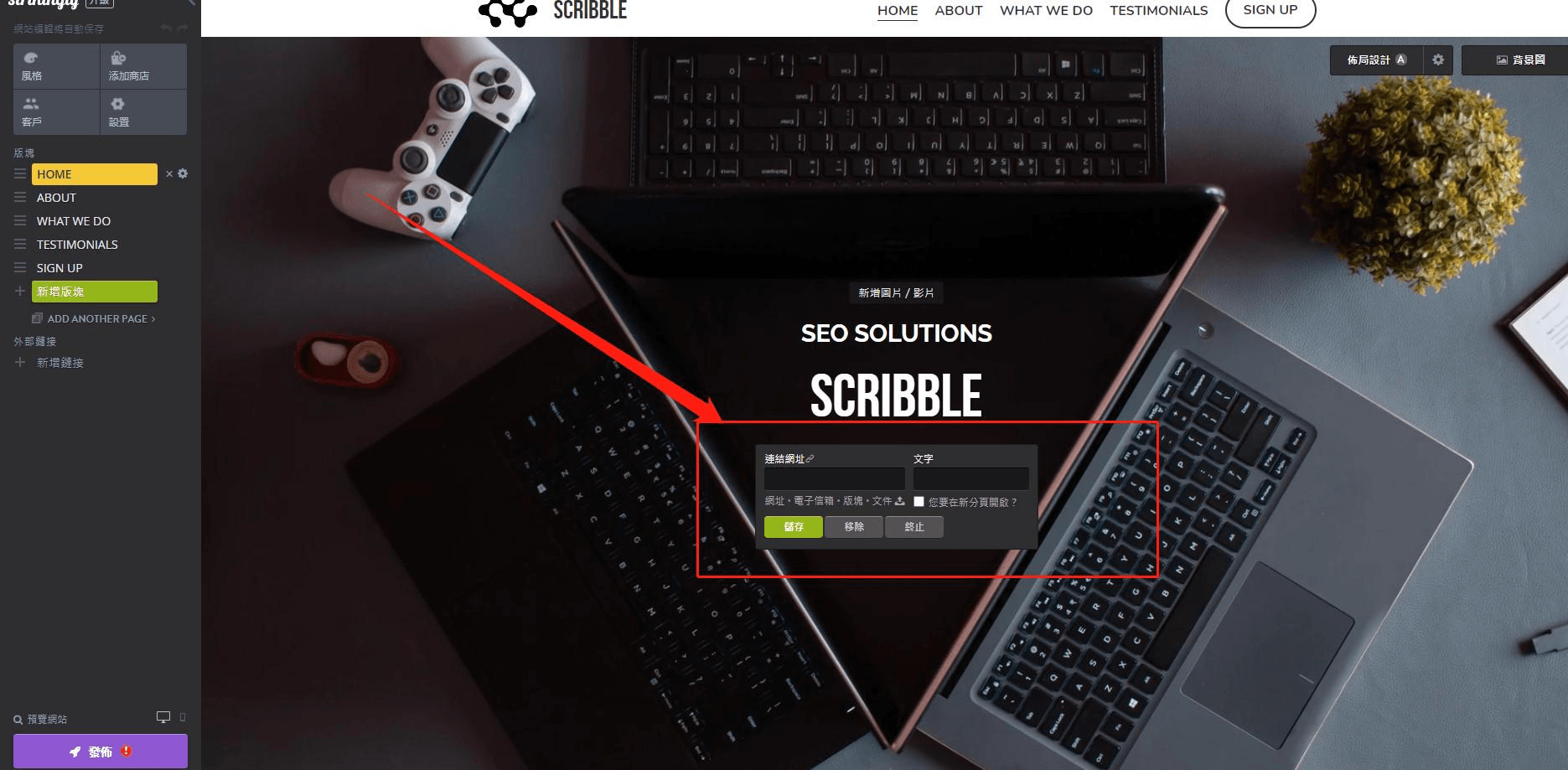This screenshot has height=770, width=1568.
Task: Enable the open in new tab checkbox
Action: coord(919,501)
